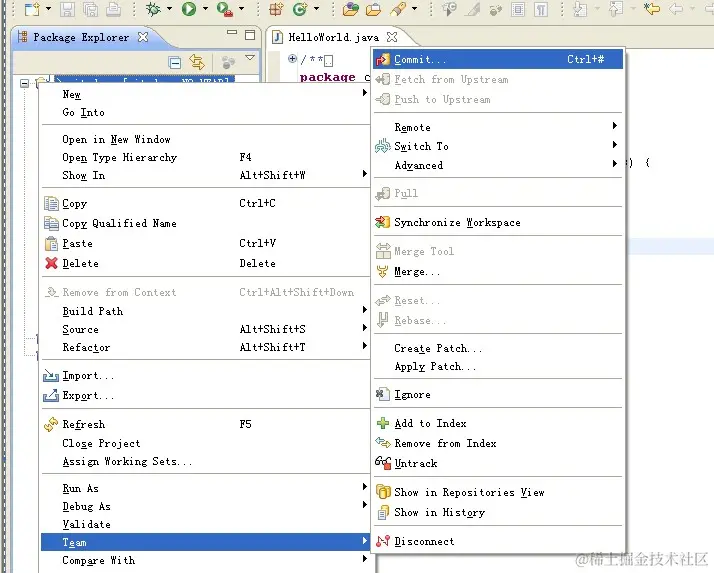
Task: Click the Save disk icon in toolbar
Action: pyautogui.click(x=67, y=9)
